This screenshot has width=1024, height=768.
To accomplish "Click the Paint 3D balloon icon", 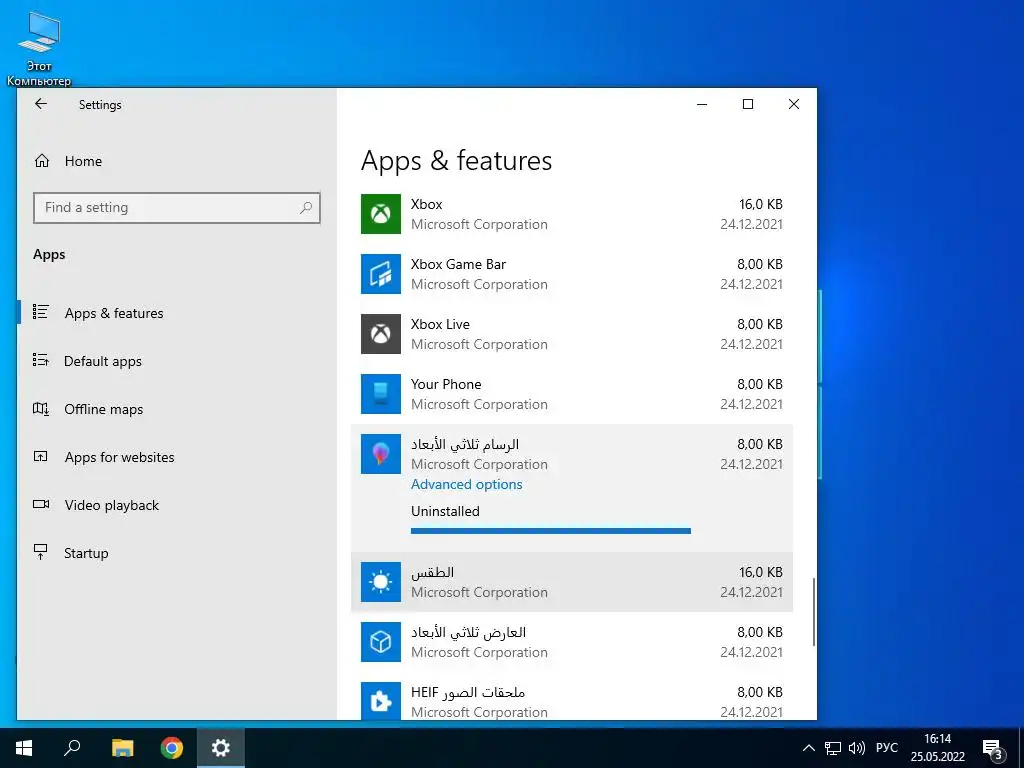I will point(381,454).
